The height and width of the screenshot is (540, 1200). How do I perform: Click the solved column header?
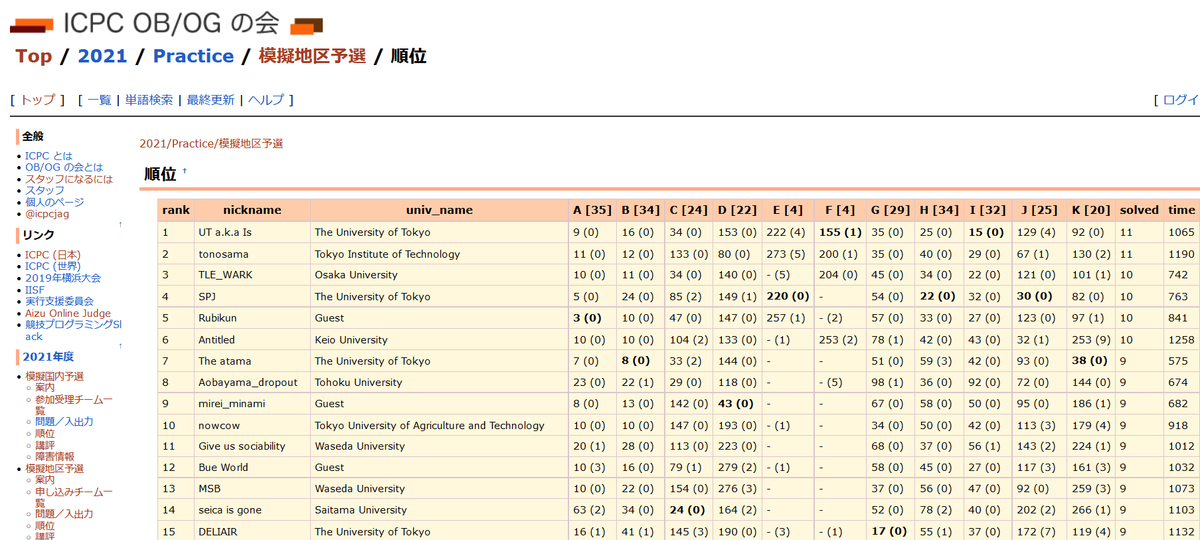1139,210
